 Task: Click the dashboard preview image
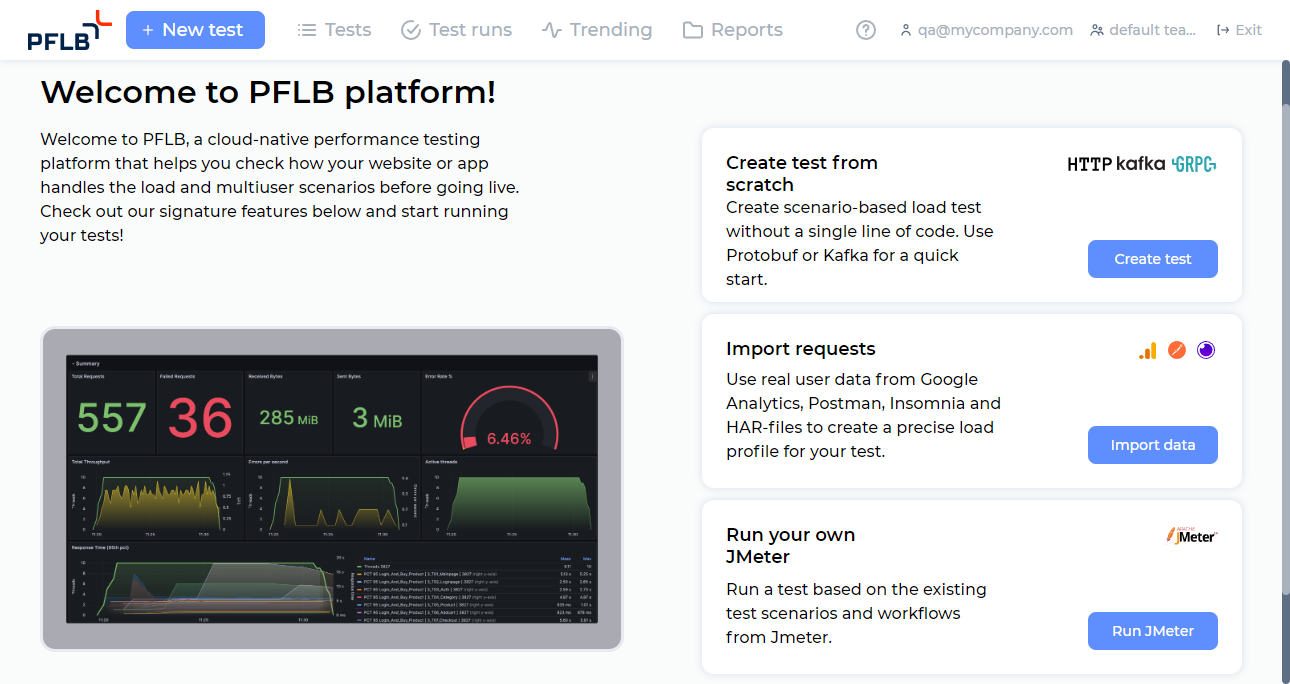click(332, 489)
